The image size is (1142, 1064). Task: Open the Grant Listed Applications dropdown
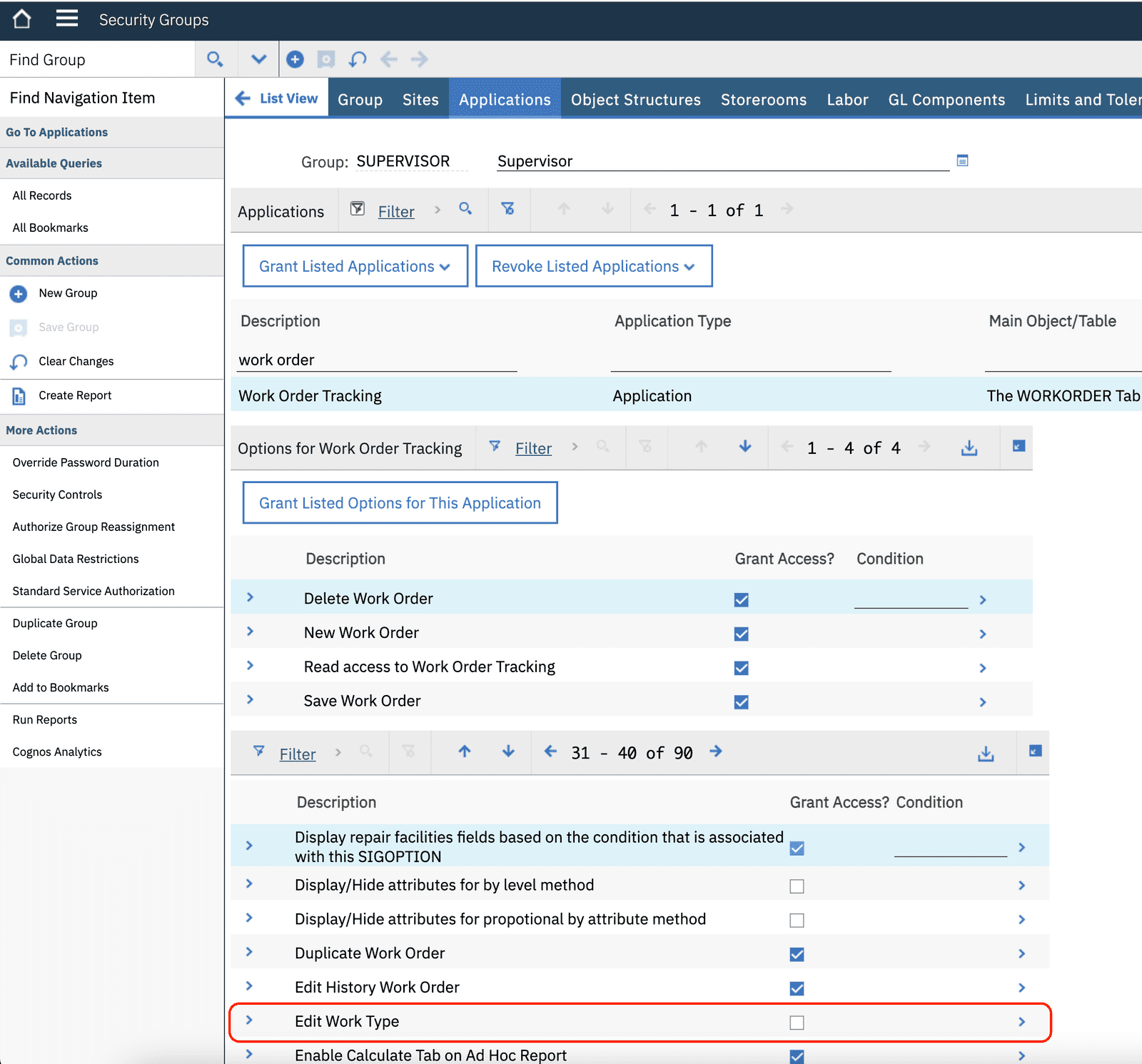[x=354, y=265]
